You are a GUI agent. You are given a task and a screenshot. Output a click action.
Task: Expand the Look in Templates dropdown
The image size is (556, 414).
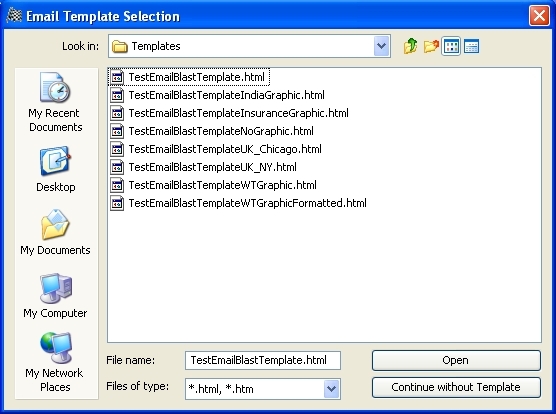382,46
